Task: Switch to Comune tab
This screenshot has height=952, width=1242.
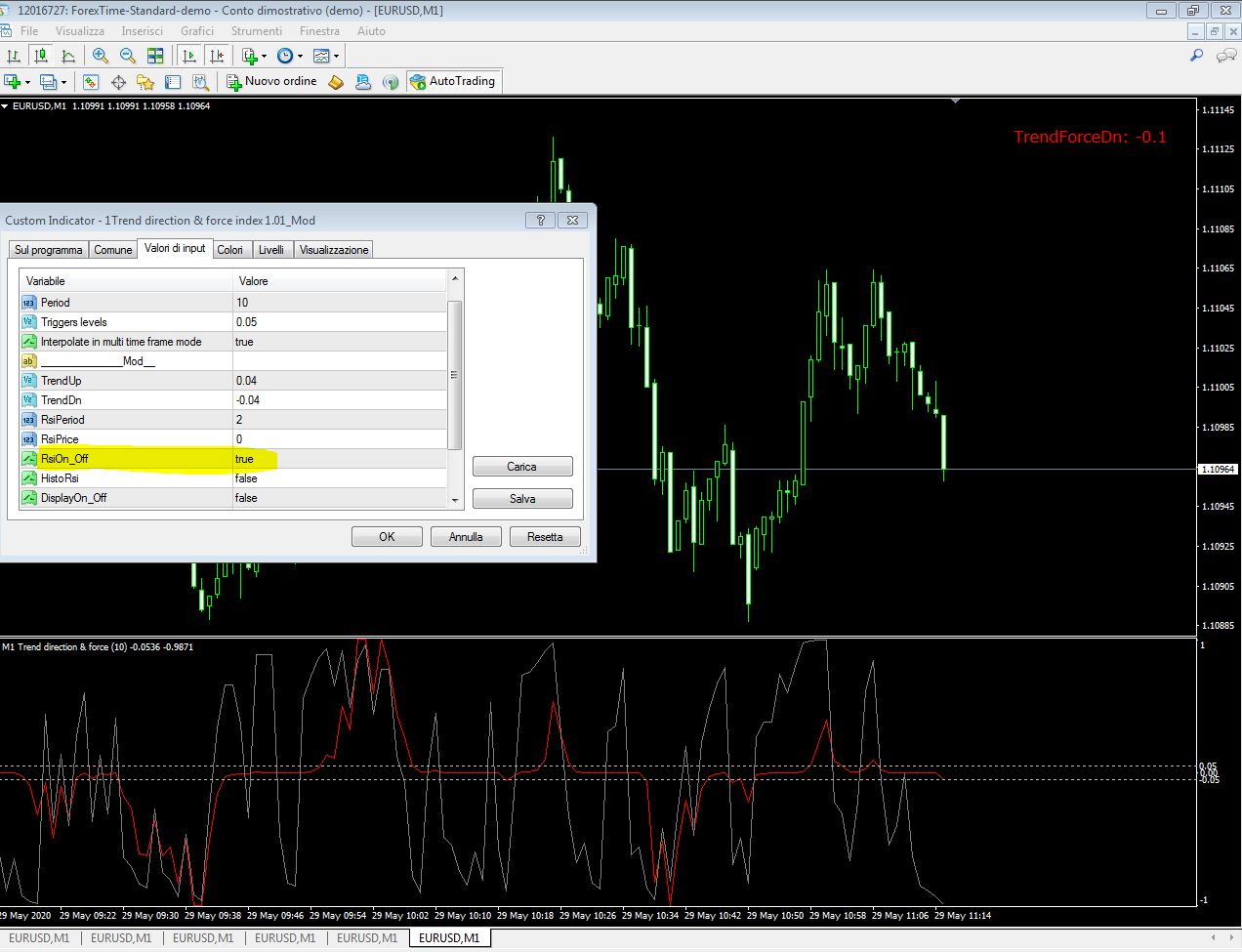Action: coord(112,250)
